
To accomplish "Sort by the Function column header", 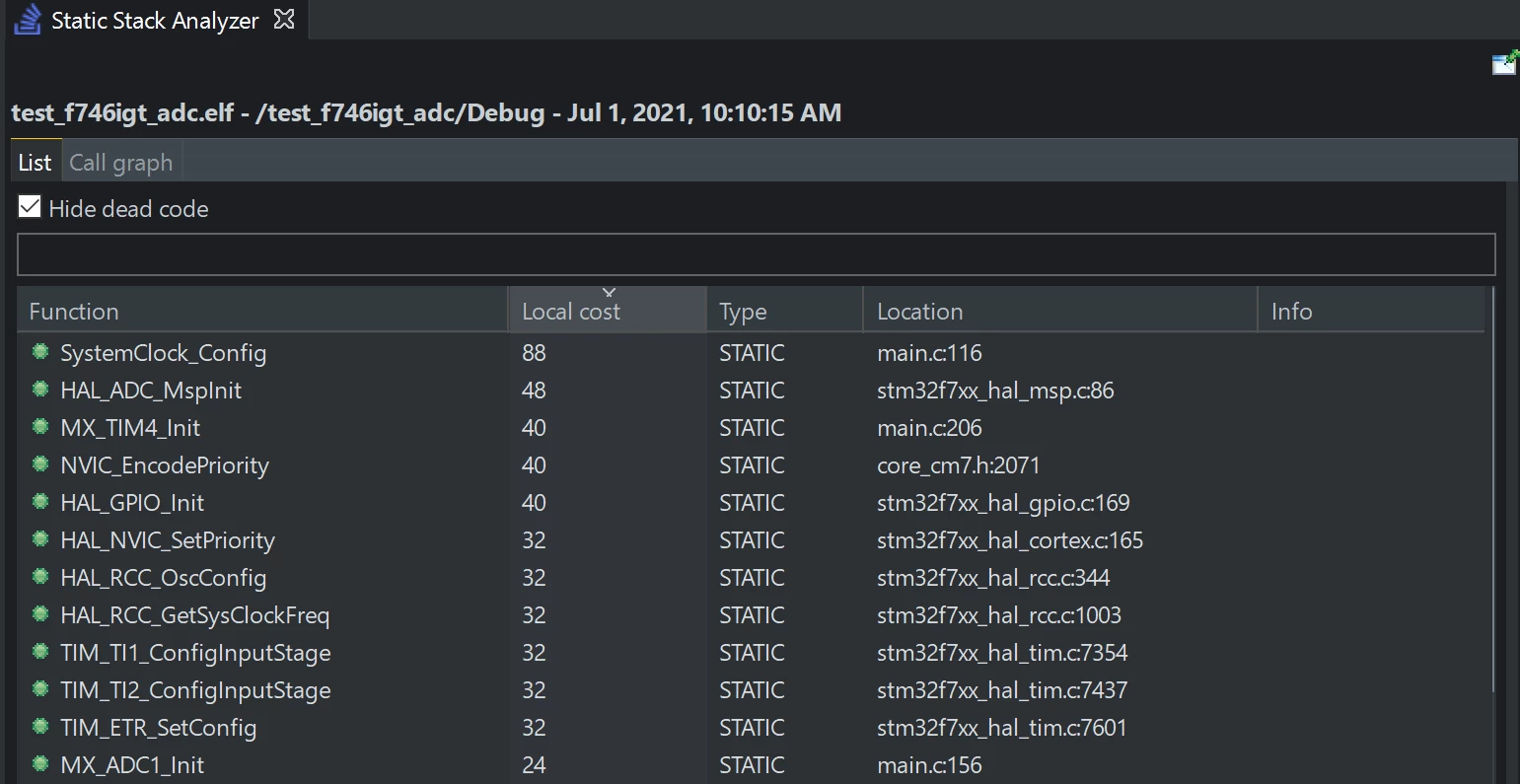I will pyautogui.click(x=262, y=311).
